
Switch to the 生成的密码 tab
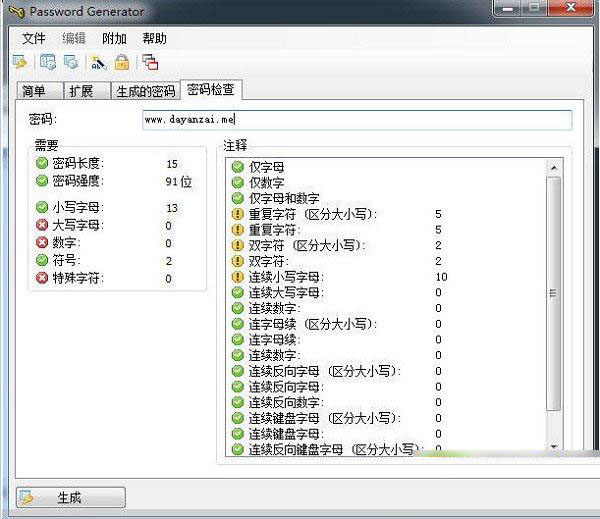(145, 91)
